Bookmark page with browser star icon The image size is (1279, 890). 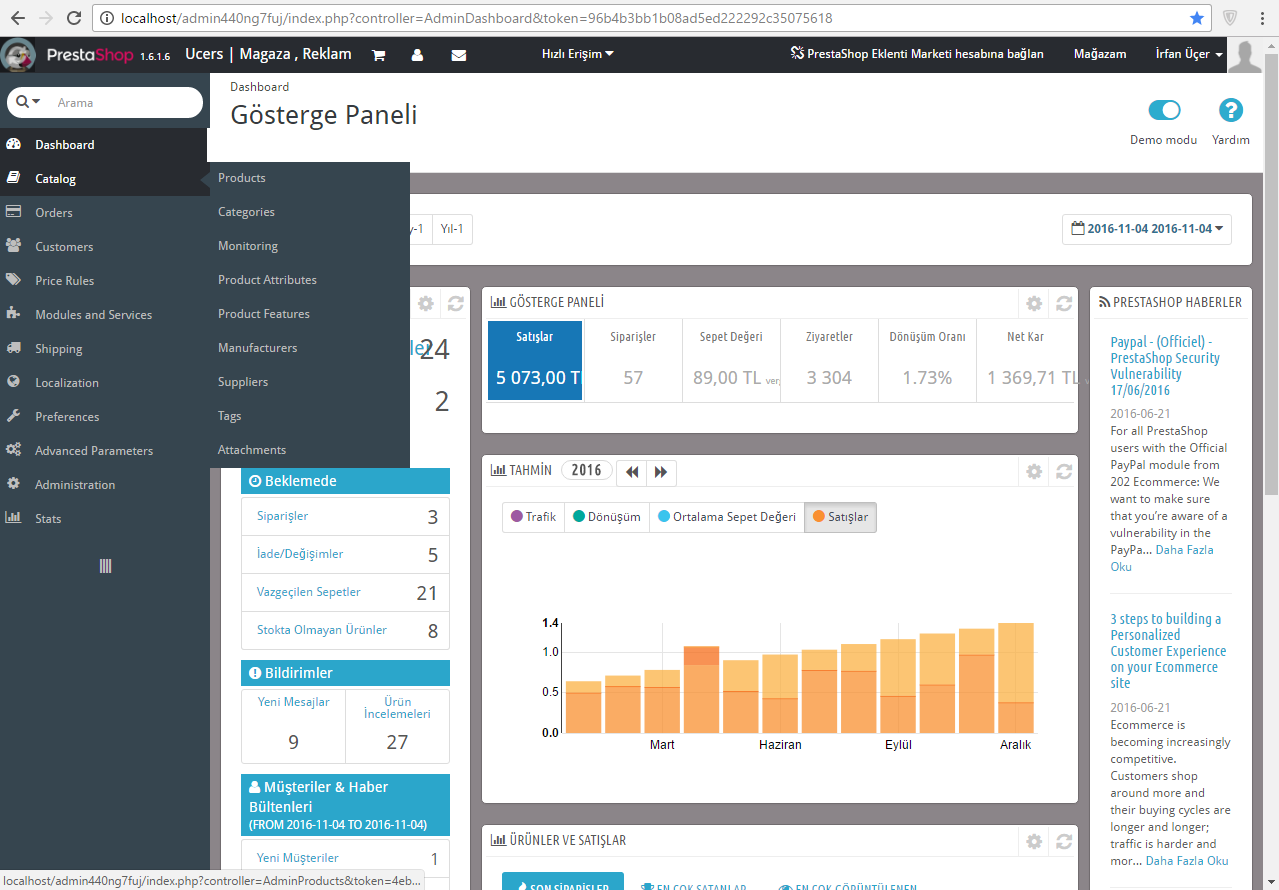1197,18
